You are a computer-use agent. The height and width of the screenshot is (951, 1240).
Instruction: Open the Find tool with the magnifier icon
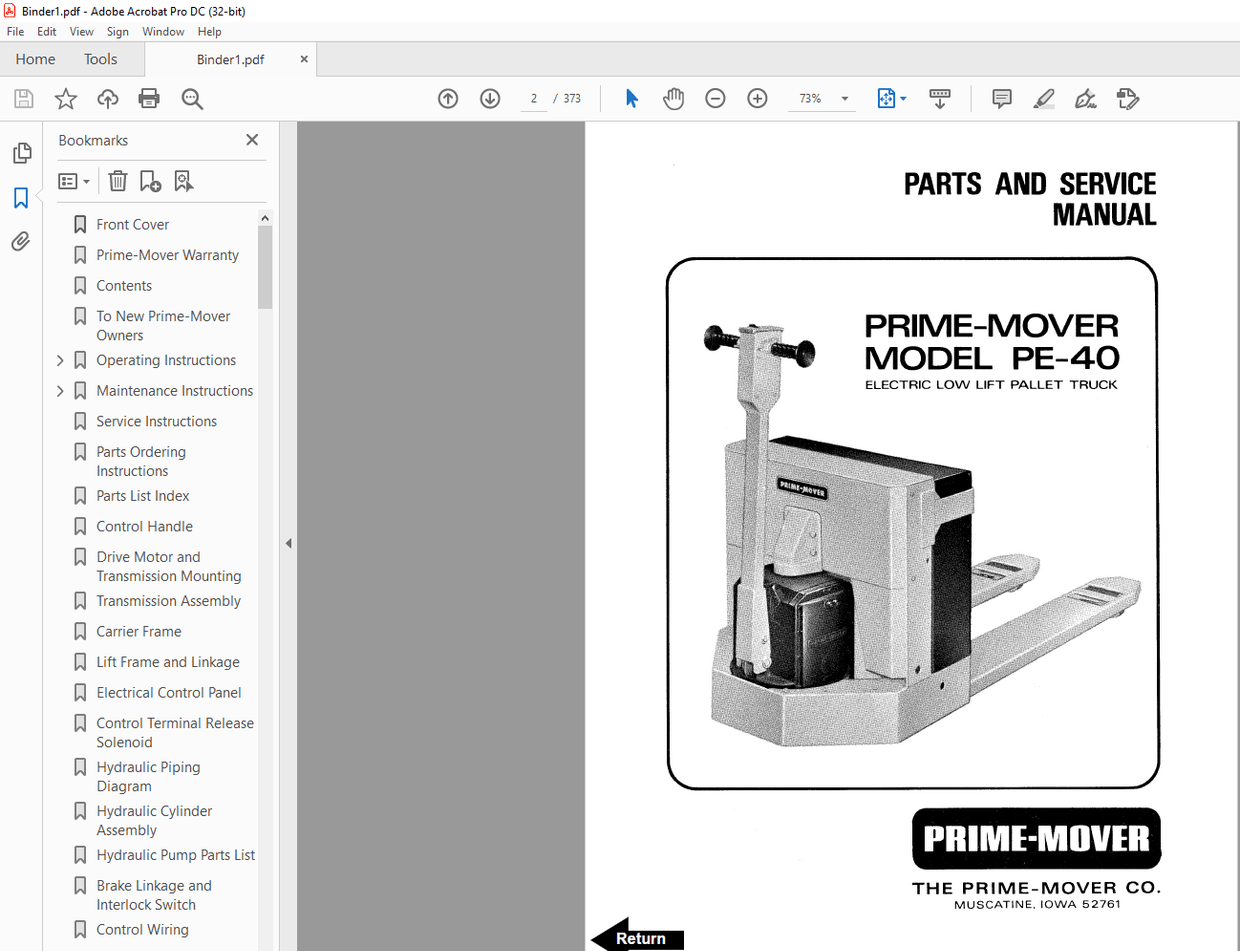pos(192,98)
